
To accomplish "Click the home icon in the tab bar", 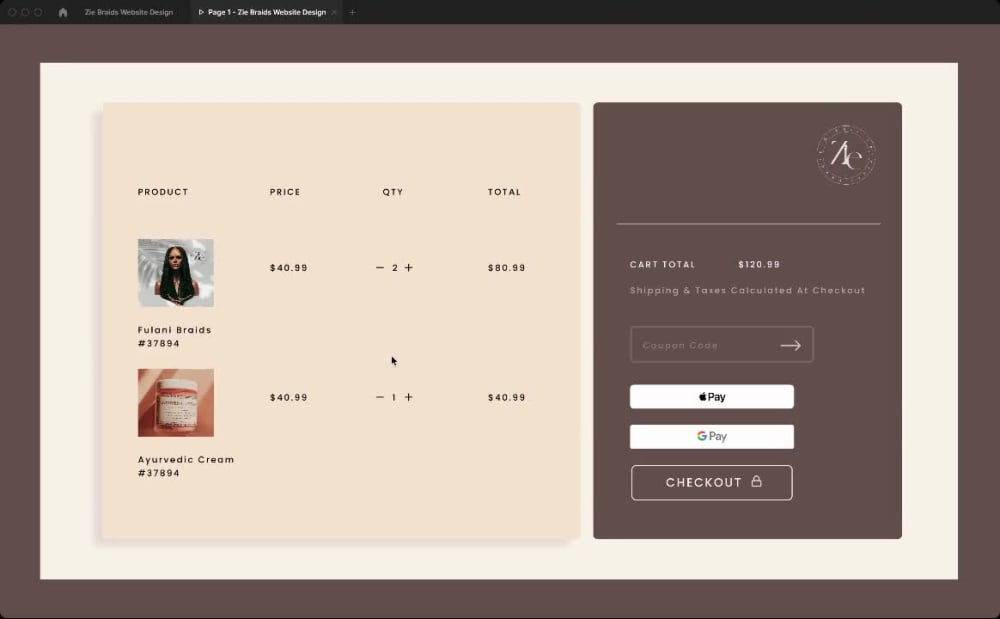I will pyautogui.click(x=63, y=13).
